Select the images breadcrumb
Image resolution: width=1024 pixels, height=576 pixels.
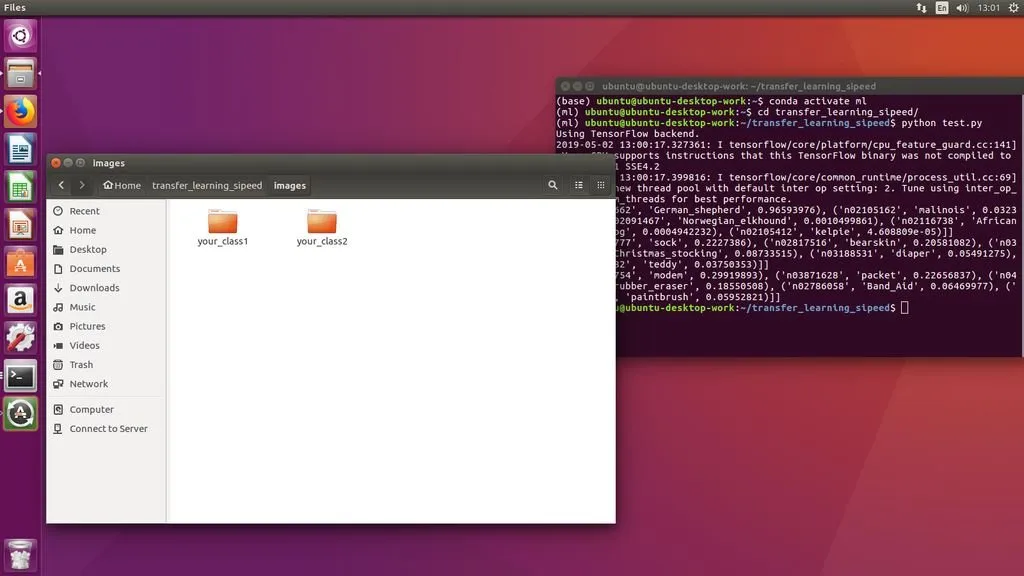coord(290,185)
